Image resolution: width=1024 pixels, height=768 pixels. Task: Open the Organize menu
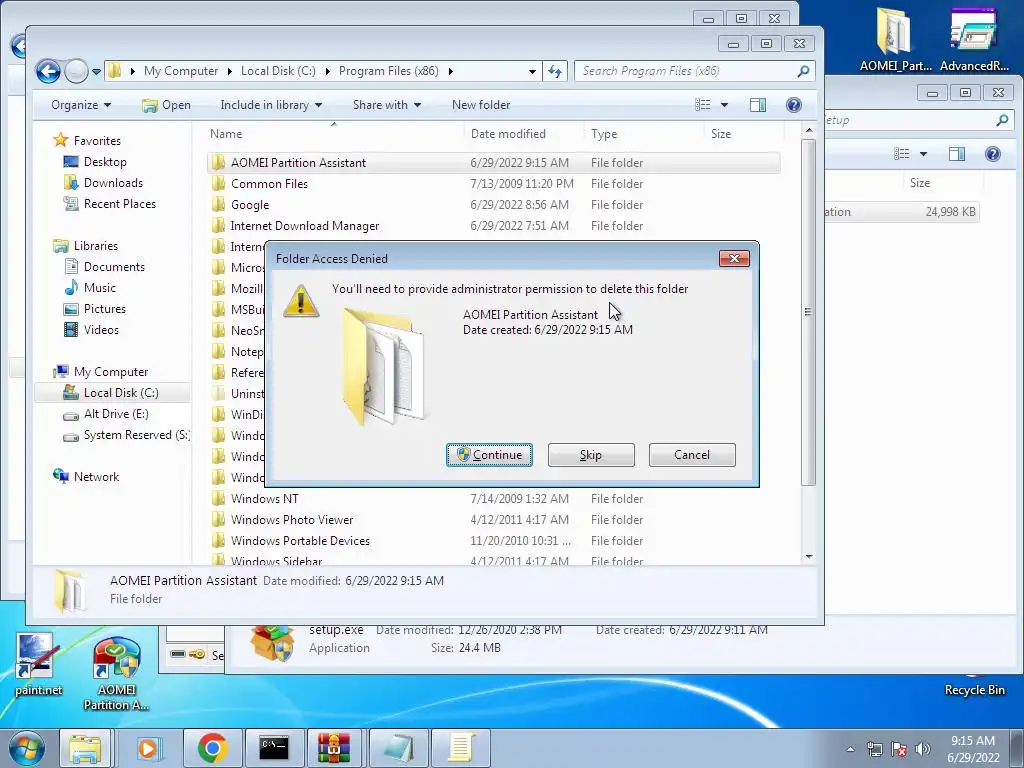[81, 105]
